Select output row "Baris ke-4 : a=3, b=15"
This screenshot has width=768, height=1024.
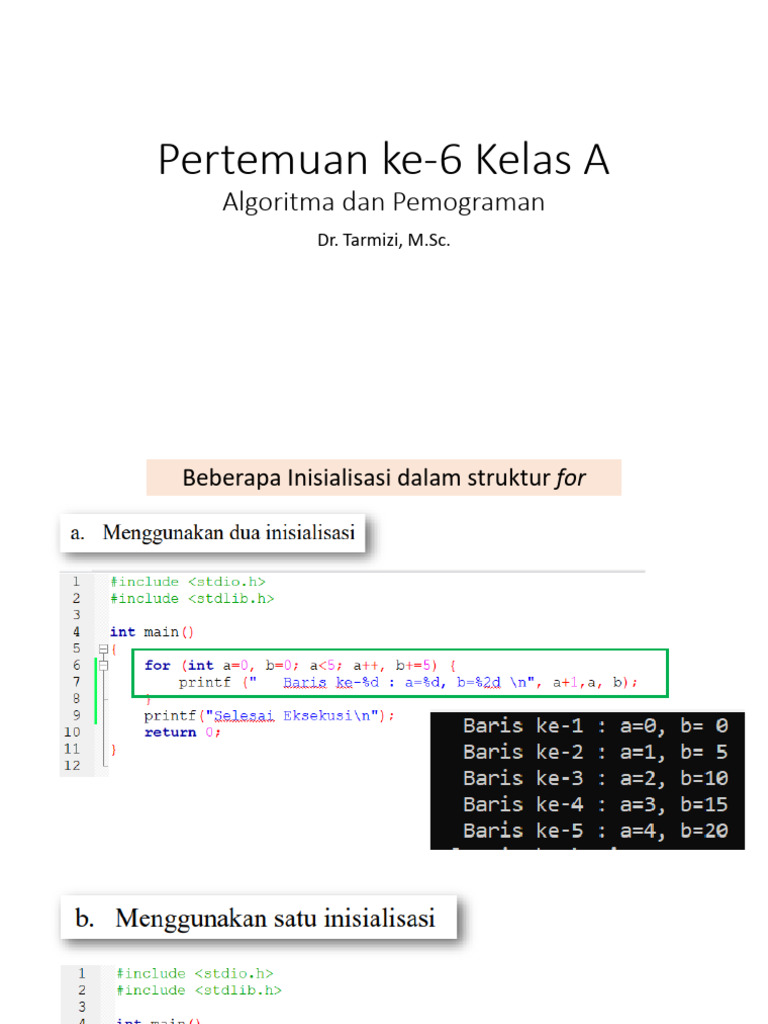595,805
